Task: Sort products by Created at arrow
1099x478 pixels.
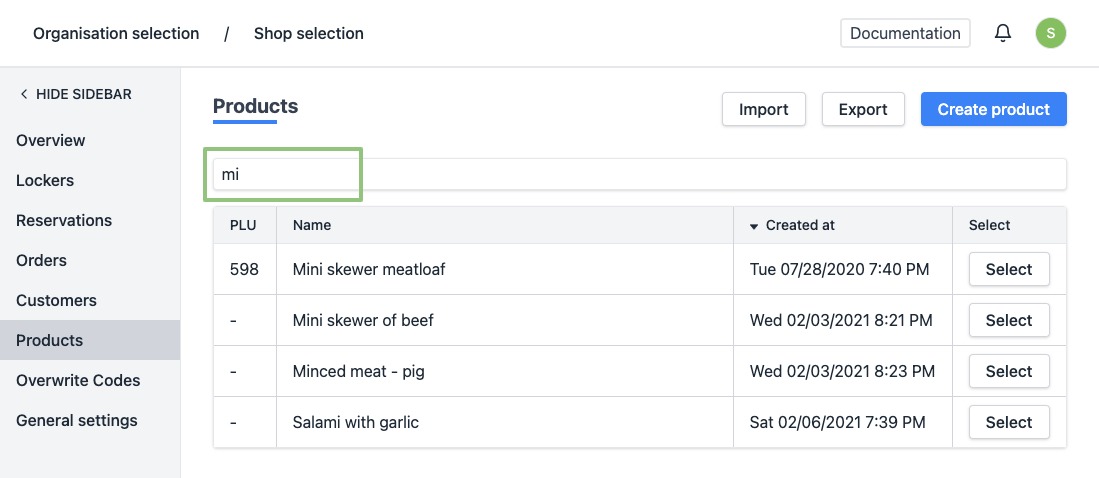Action: coord(754,226)
